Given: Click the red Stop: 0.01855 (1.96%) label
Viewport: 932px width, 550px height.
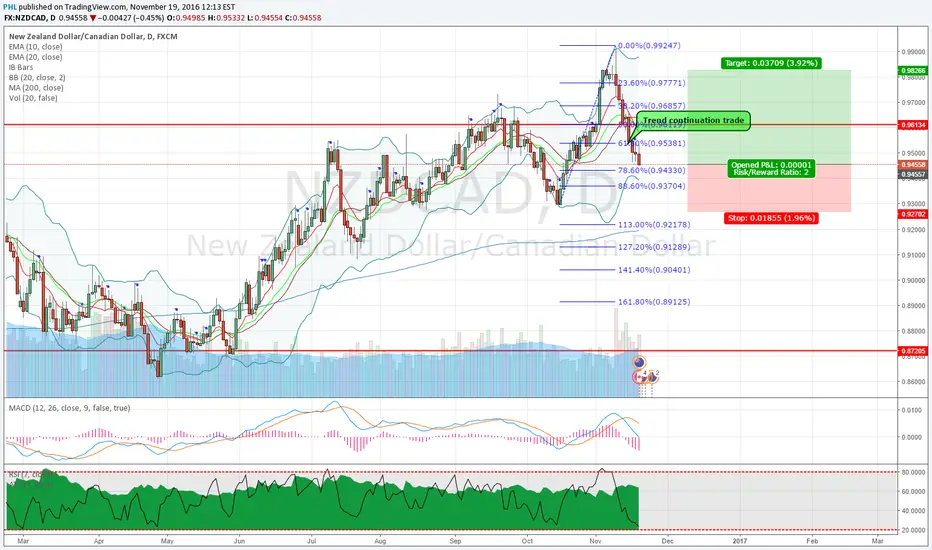Looking at the screenshot, I should coord(771,218).
